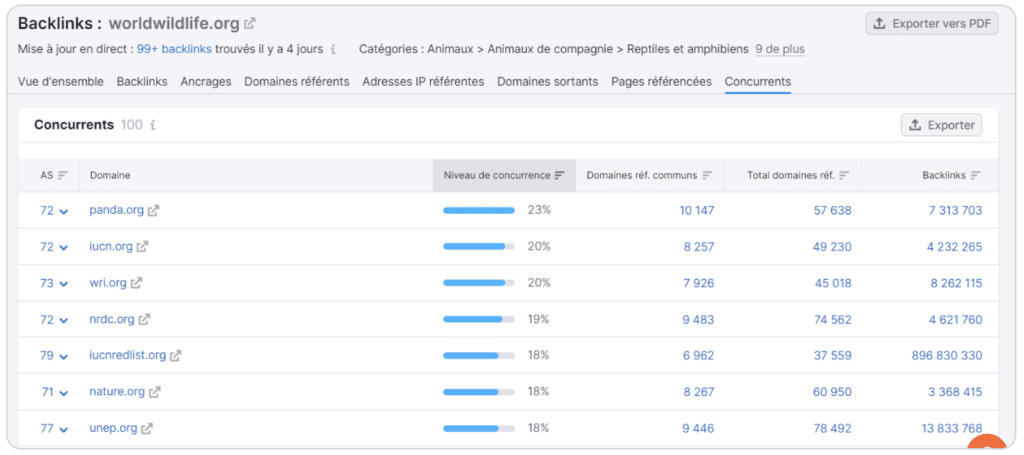Click nrdc.org 19% competition bar

[479, 319]
